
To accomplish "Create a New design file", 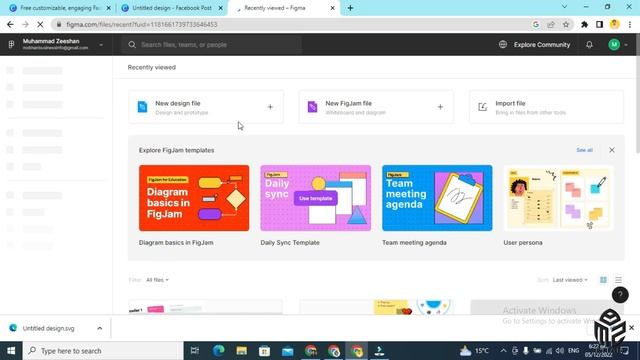I will 206,107.
